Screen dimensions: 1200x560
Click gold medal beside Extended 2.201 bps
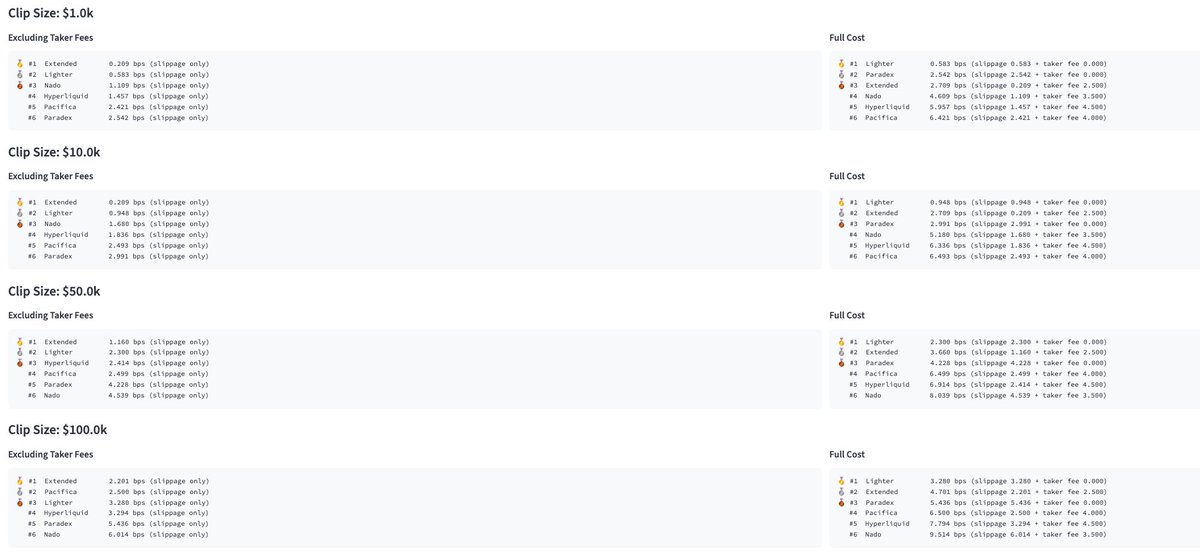(20, 480)
